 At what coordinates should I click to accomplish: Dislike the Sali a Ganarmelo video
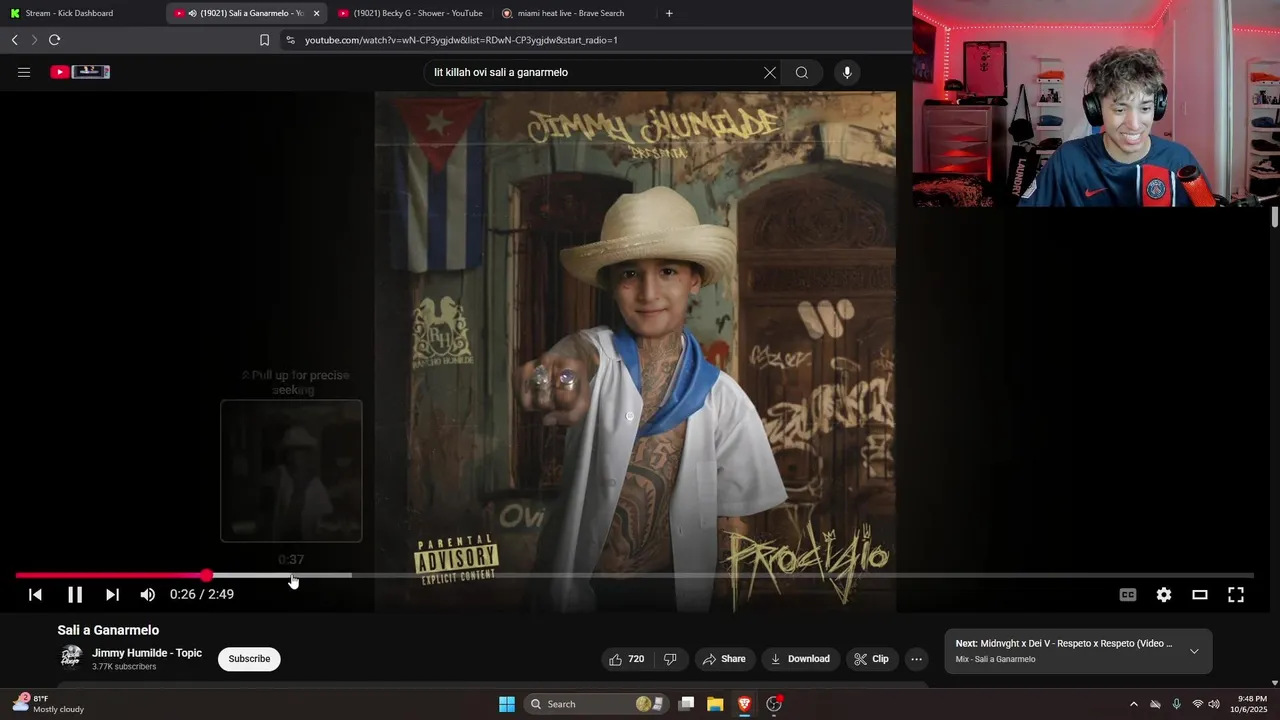point(670,659)
